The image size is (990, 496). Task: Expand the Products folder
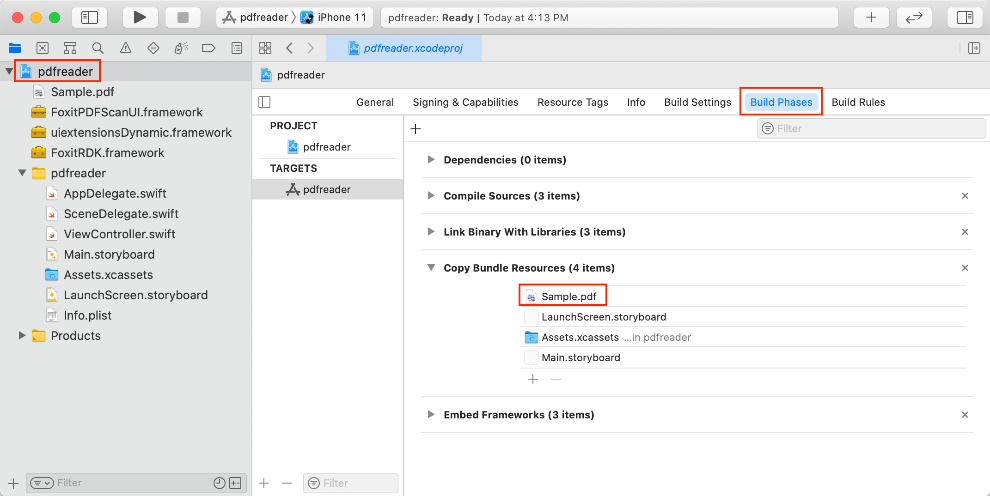[22, 336]
